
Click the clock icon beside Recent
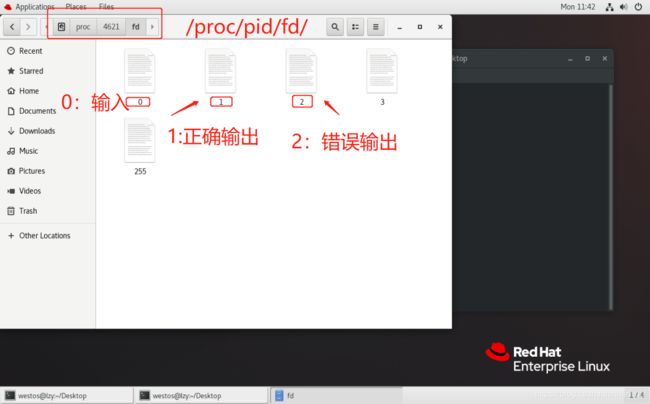(x=11, y=51)
